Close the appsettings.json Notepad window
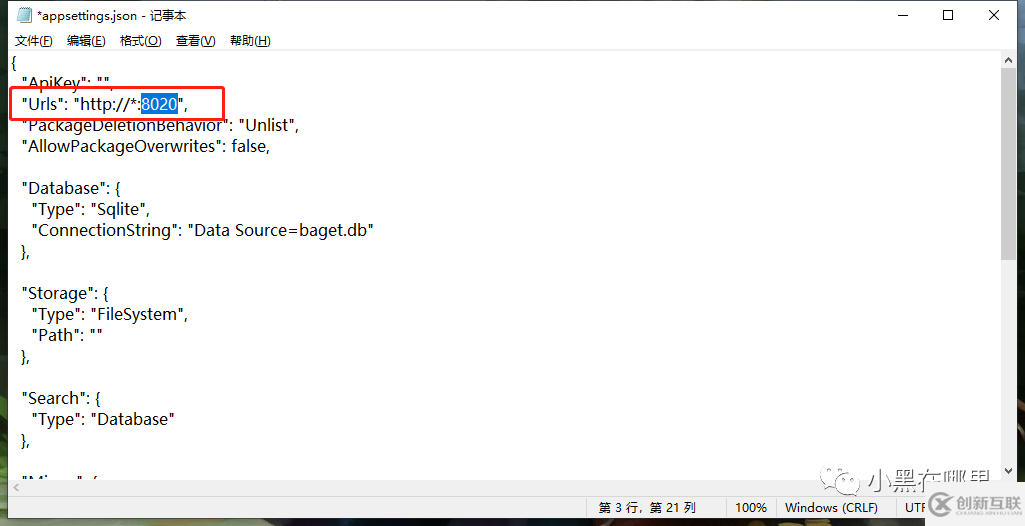The height and width of the screenshot is (526, 1025). tap(994, 15)
